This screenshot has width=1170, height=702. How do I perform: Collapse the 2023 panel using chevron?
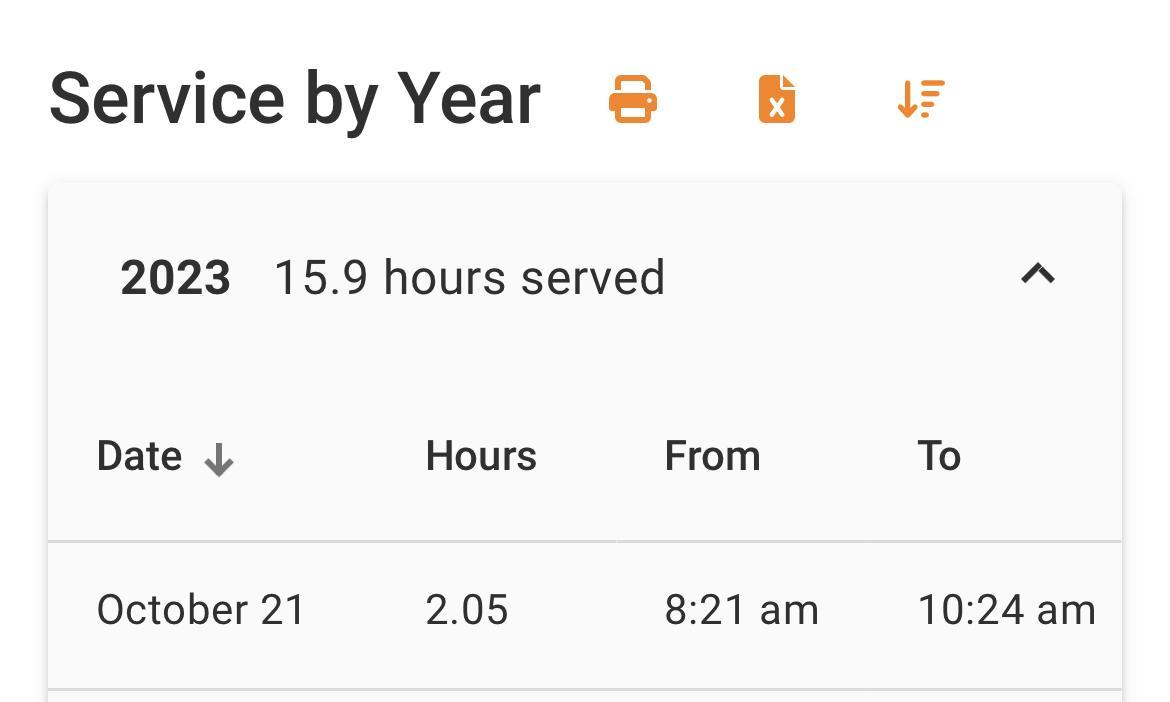(x=1038, y=275)
